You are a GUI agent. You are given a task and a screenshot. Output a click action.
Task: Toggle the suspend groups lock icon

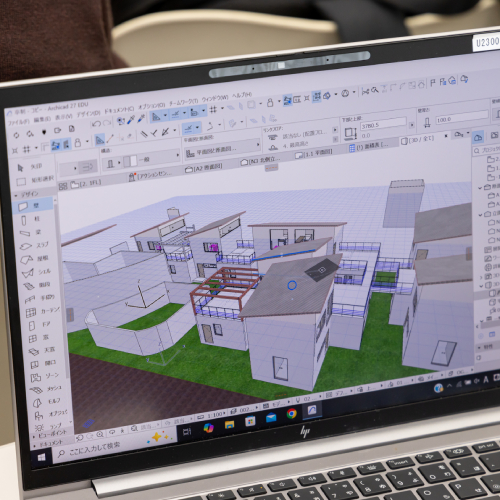pyautogui.click(x=270, y=103)
